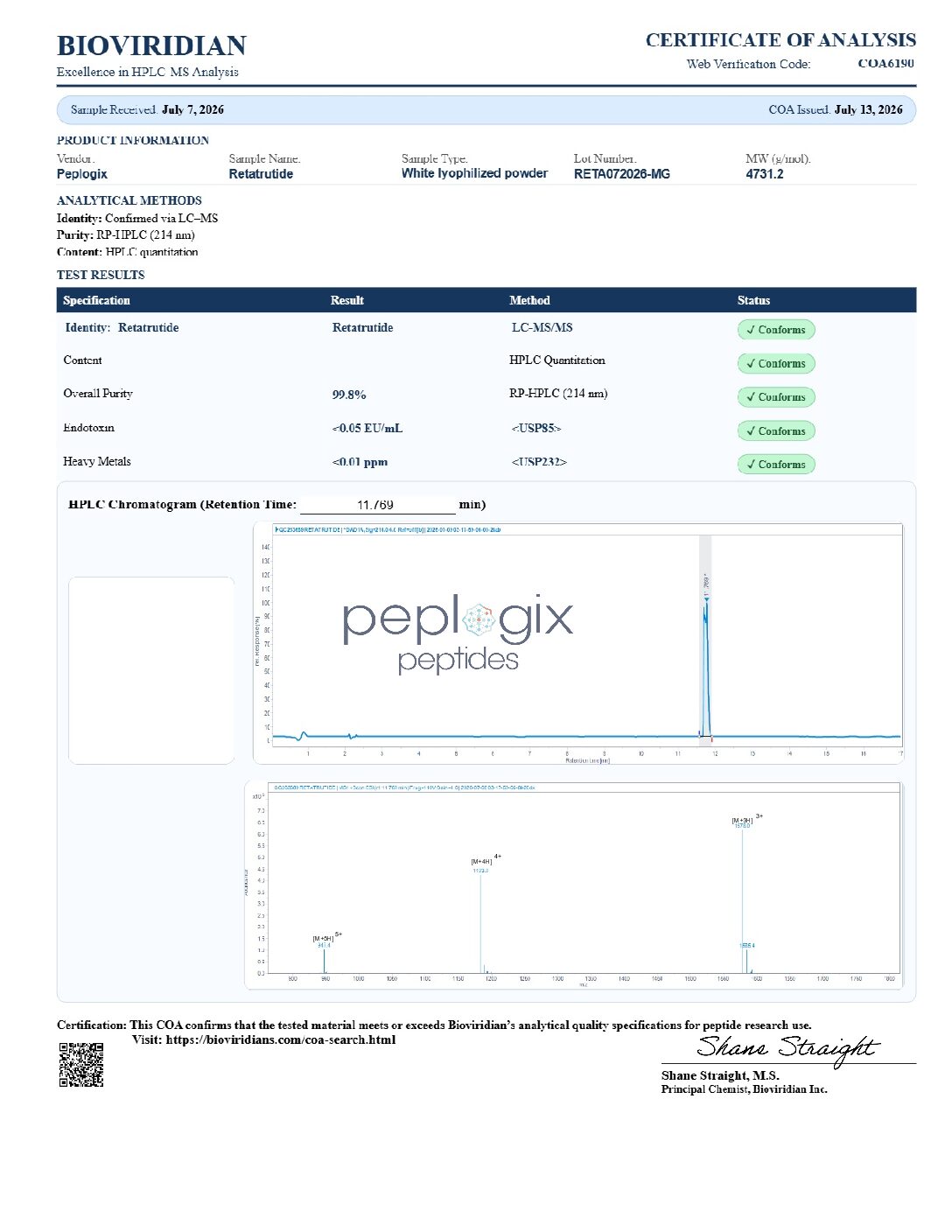Click the [M+4H] 4+ peak label in mass spectrum
This screenshot has height=1232, width=952.
coord(486,861)
